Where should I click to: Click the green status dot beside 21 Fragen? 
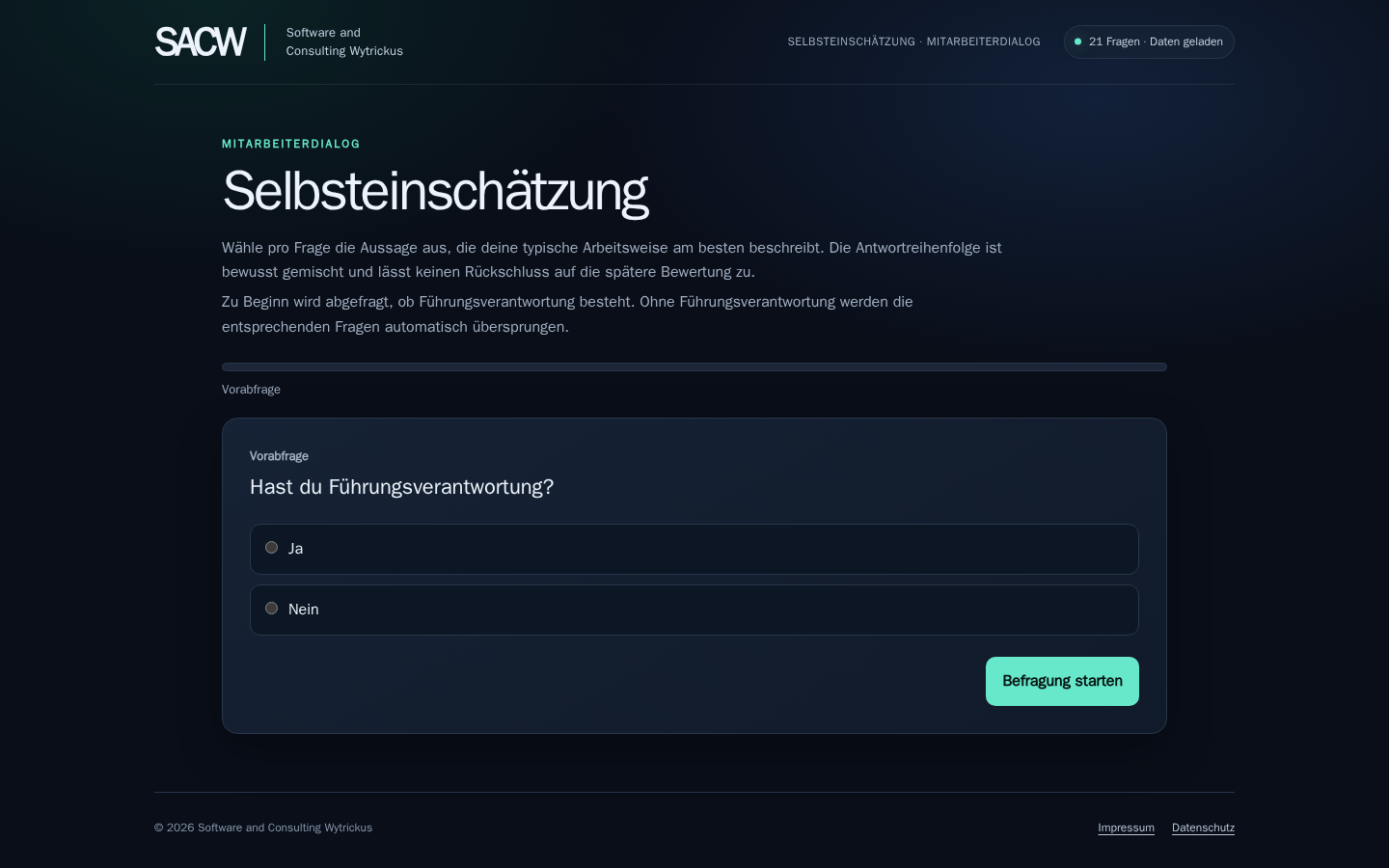click(1077, 41)
